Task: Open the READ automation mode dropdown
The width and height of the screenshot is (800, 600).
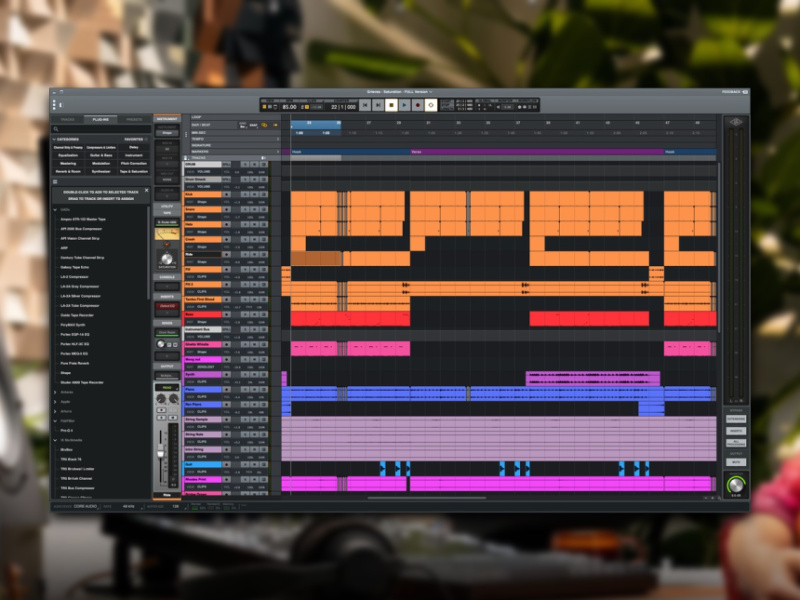Action: point(167,388)
